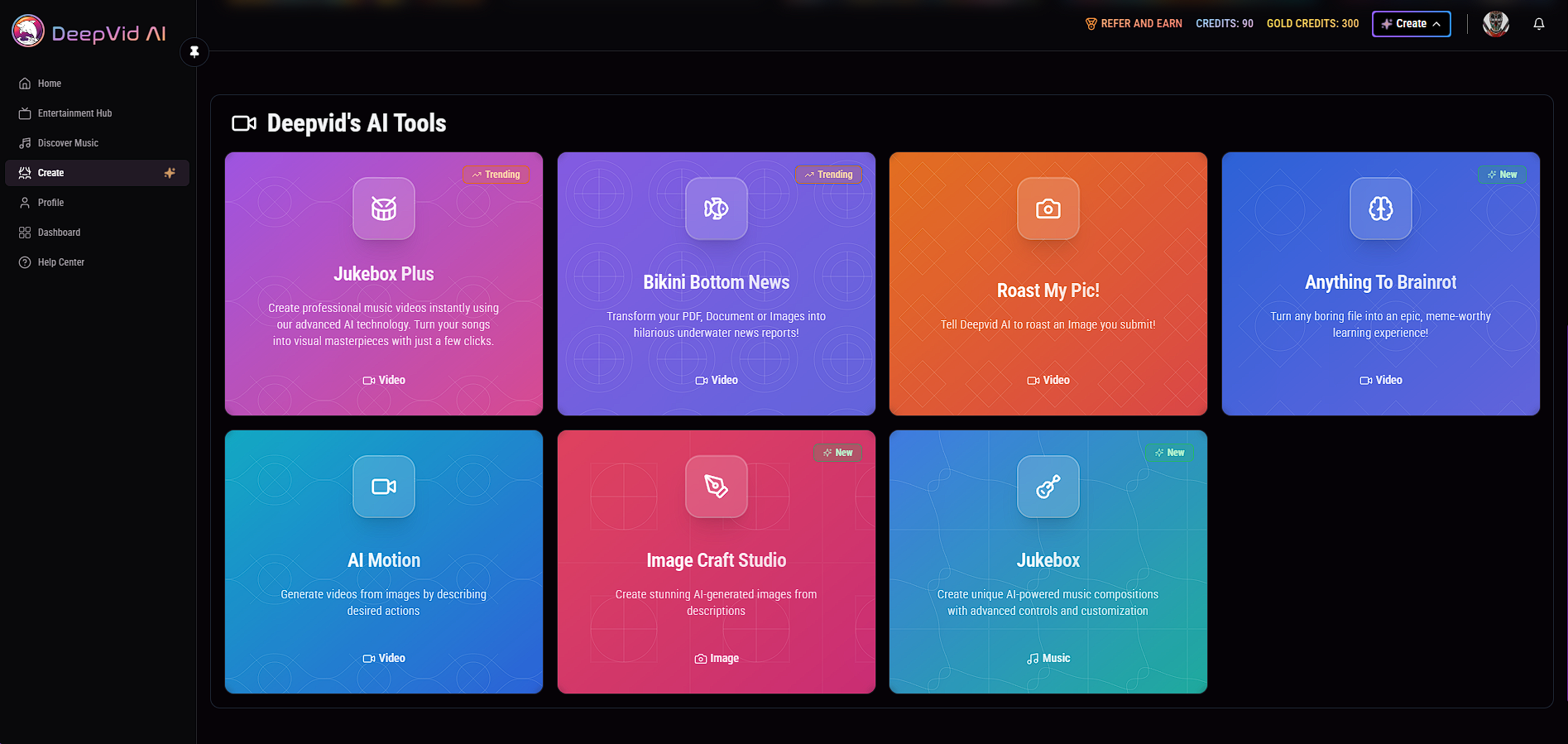Open the user avatar menu

click(1496, 24)
